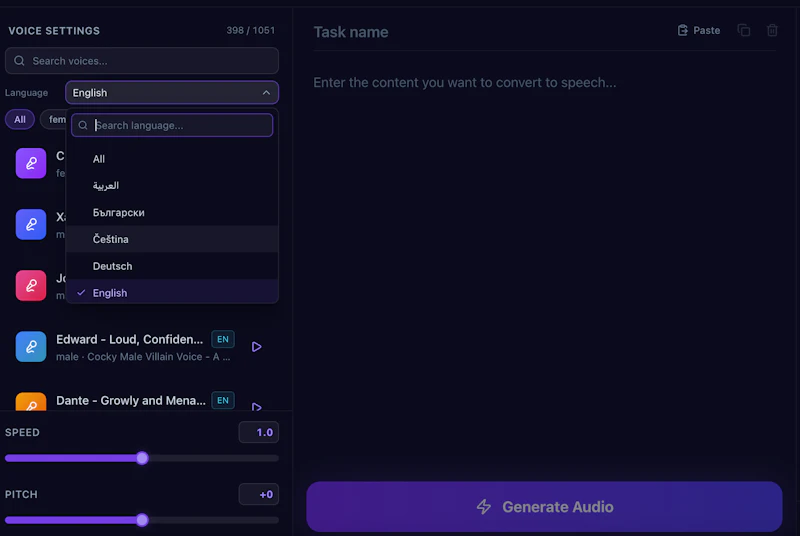Click the EN badge on Edward
This screenshot has width=800, height=536.
[223, 339]
